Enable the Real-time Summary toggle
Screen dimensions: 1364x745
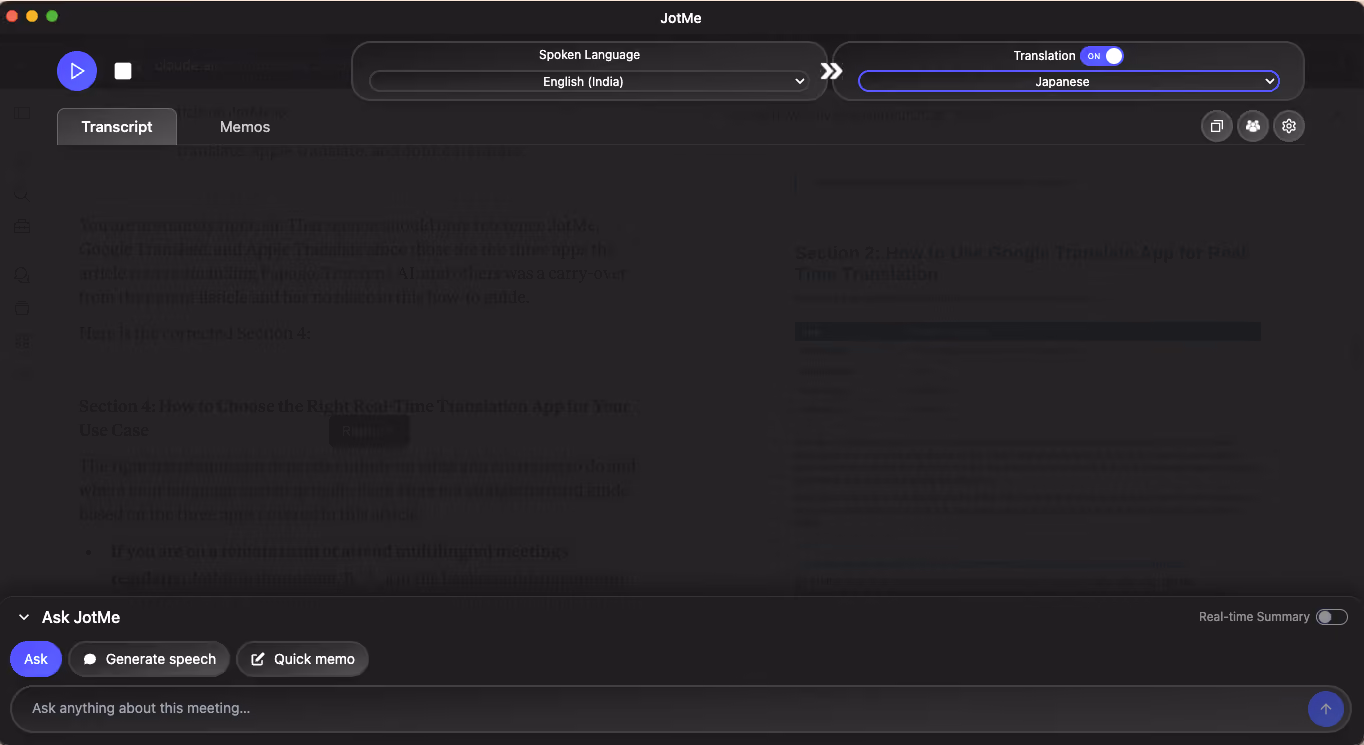(1332, 617)
